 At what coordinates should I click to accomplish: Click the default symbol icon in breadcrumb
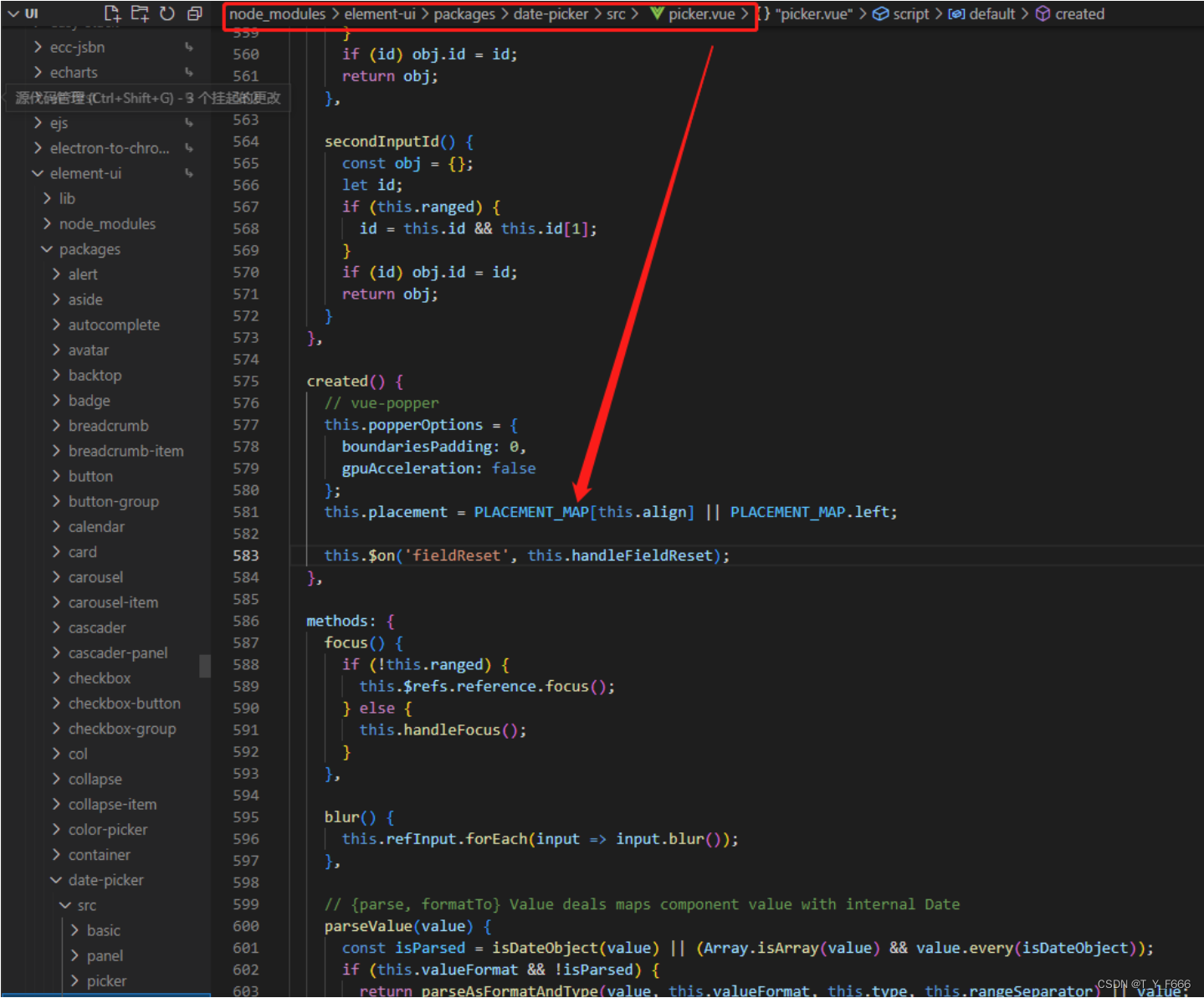tap(956, 13)
